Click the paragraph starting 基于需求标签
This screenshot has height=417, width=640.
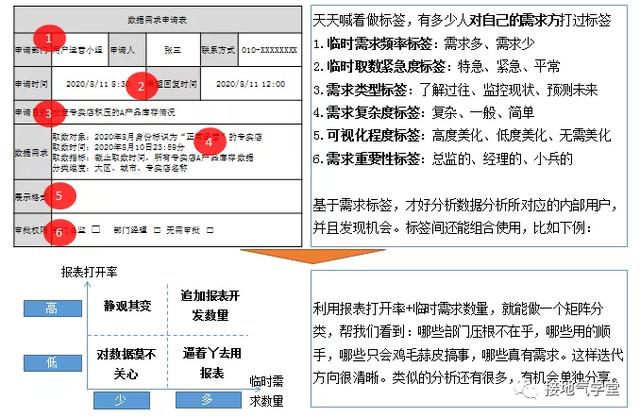coord(465,216)
